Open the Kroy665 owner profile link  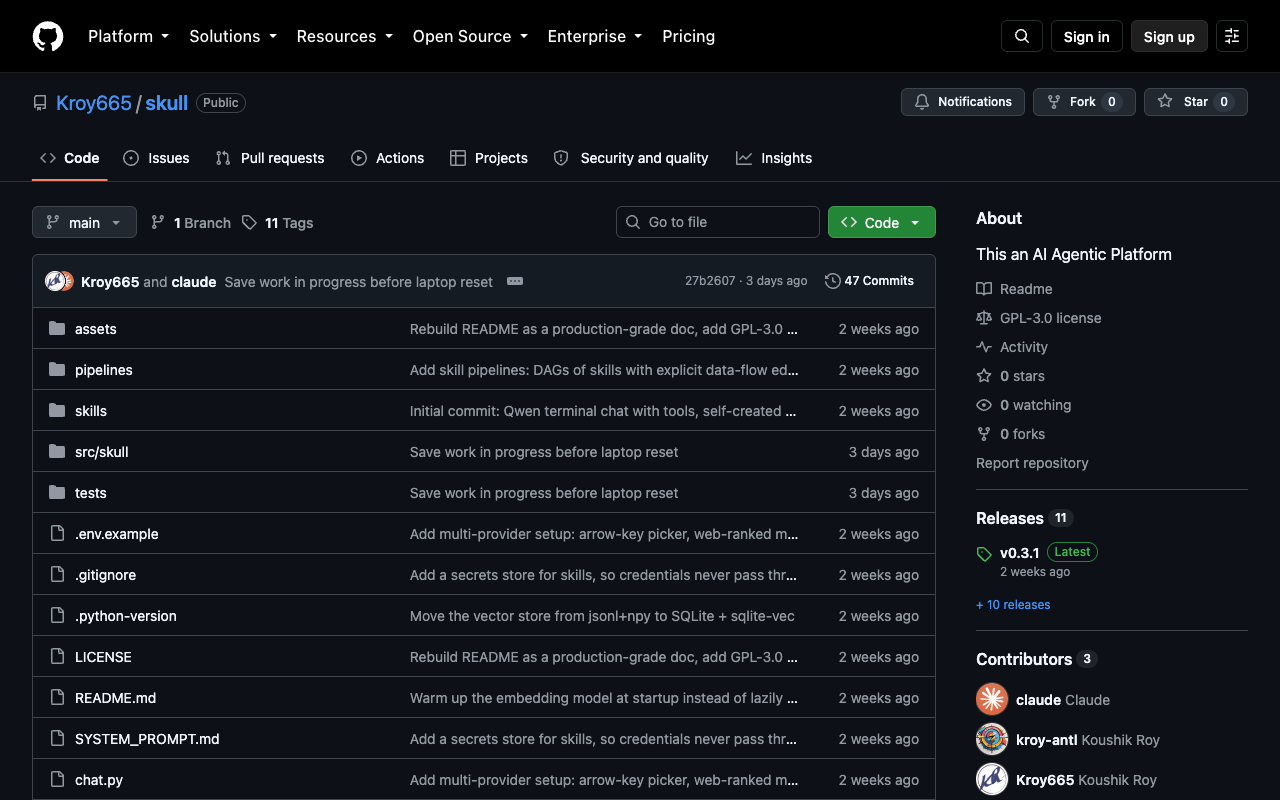tap(94, 103)
